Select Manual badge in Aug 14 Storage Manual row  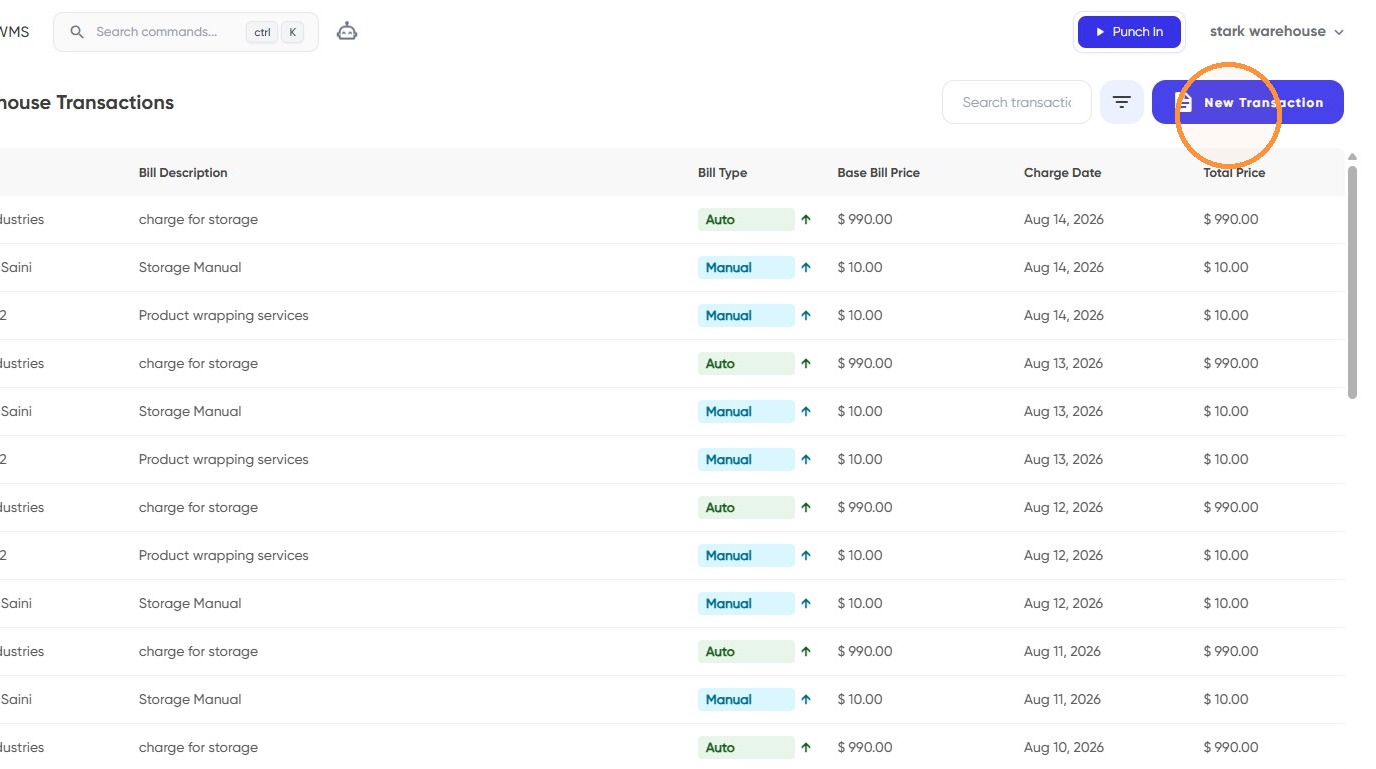[746, 267]
